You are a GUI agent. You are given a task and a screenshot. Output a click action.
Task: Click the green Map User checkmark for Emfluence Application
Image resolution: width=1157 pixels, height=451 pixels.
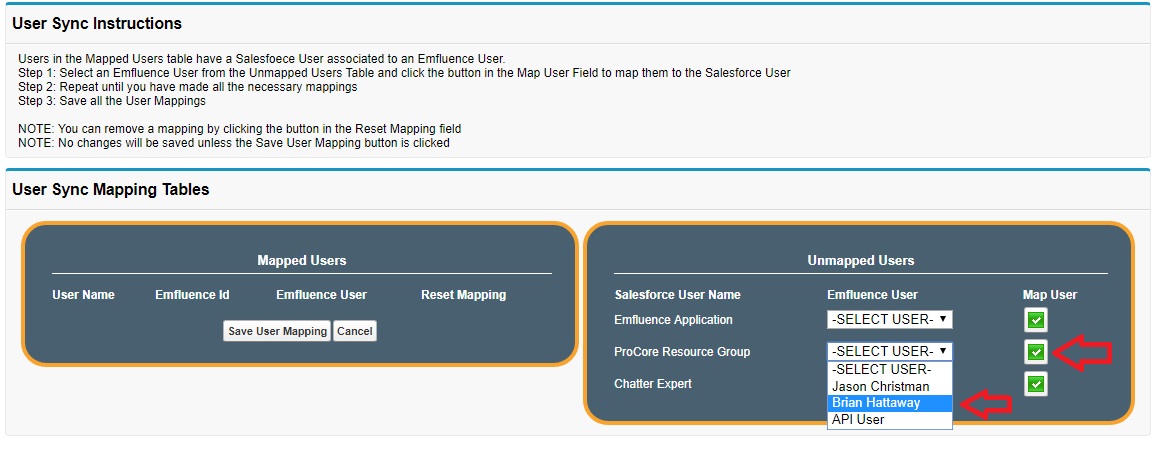coord(1036,320)
